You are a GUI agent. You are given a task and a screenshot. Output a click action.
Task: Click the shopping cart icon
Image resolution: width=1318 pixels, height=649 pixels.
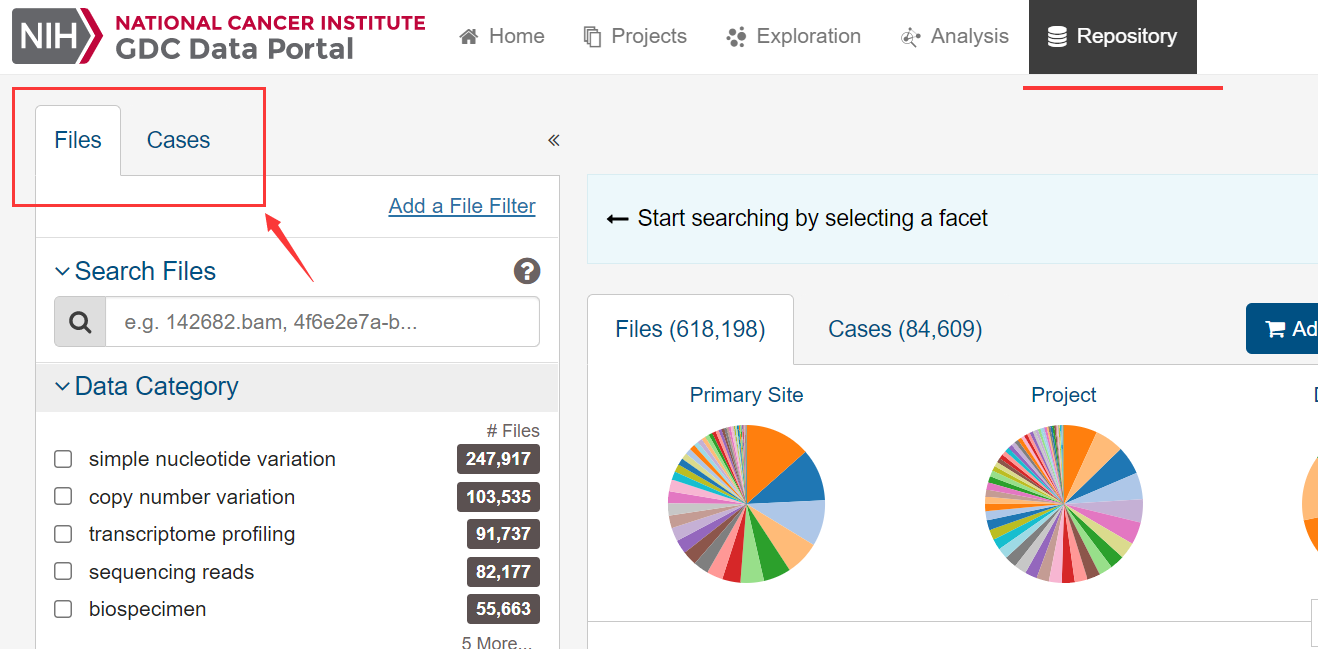[1274, 329]
